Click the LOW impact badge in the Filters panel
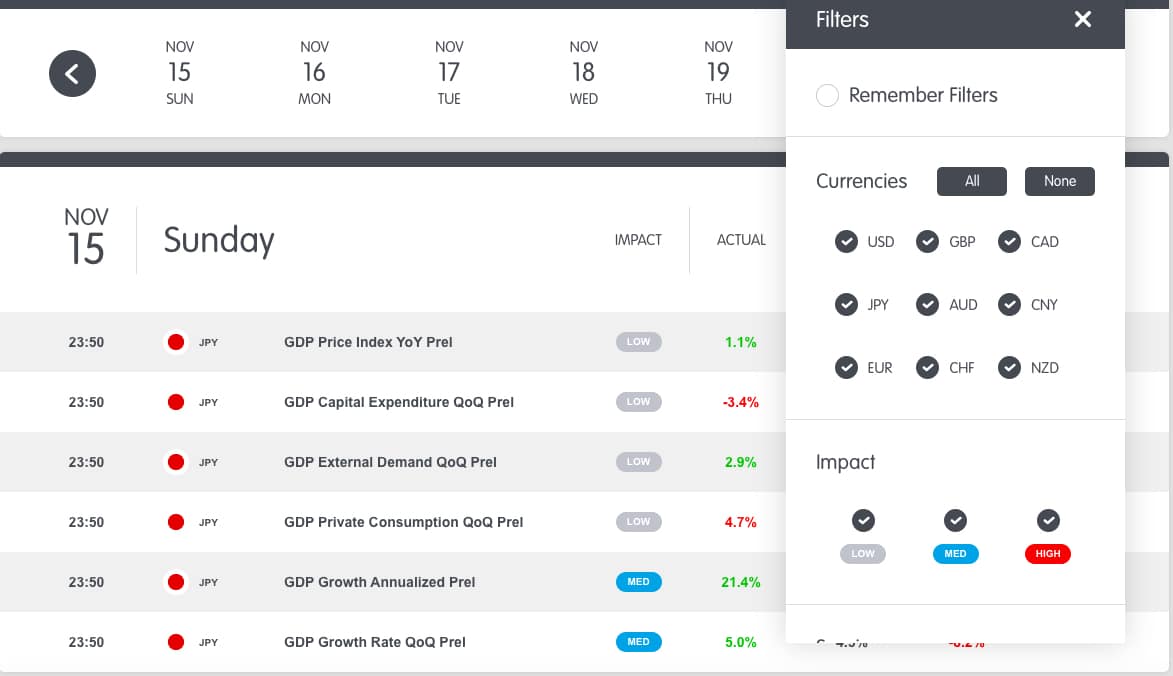This screenshot has width=1173, height=676. (863, 554)
